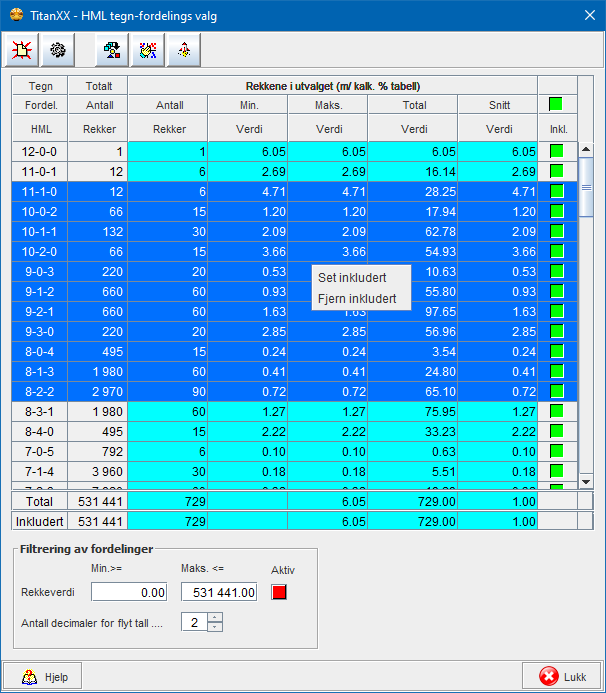
Task: Click cell 2 970 in row 8-2-2
Action: pos(98,392)
